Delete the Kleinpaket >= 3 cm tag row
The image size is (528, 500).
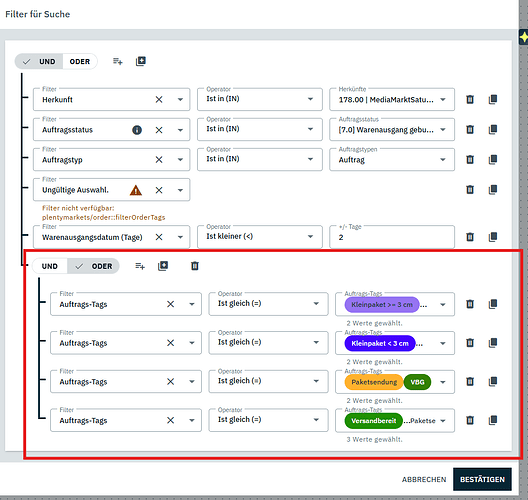click(x=470, y=304)
